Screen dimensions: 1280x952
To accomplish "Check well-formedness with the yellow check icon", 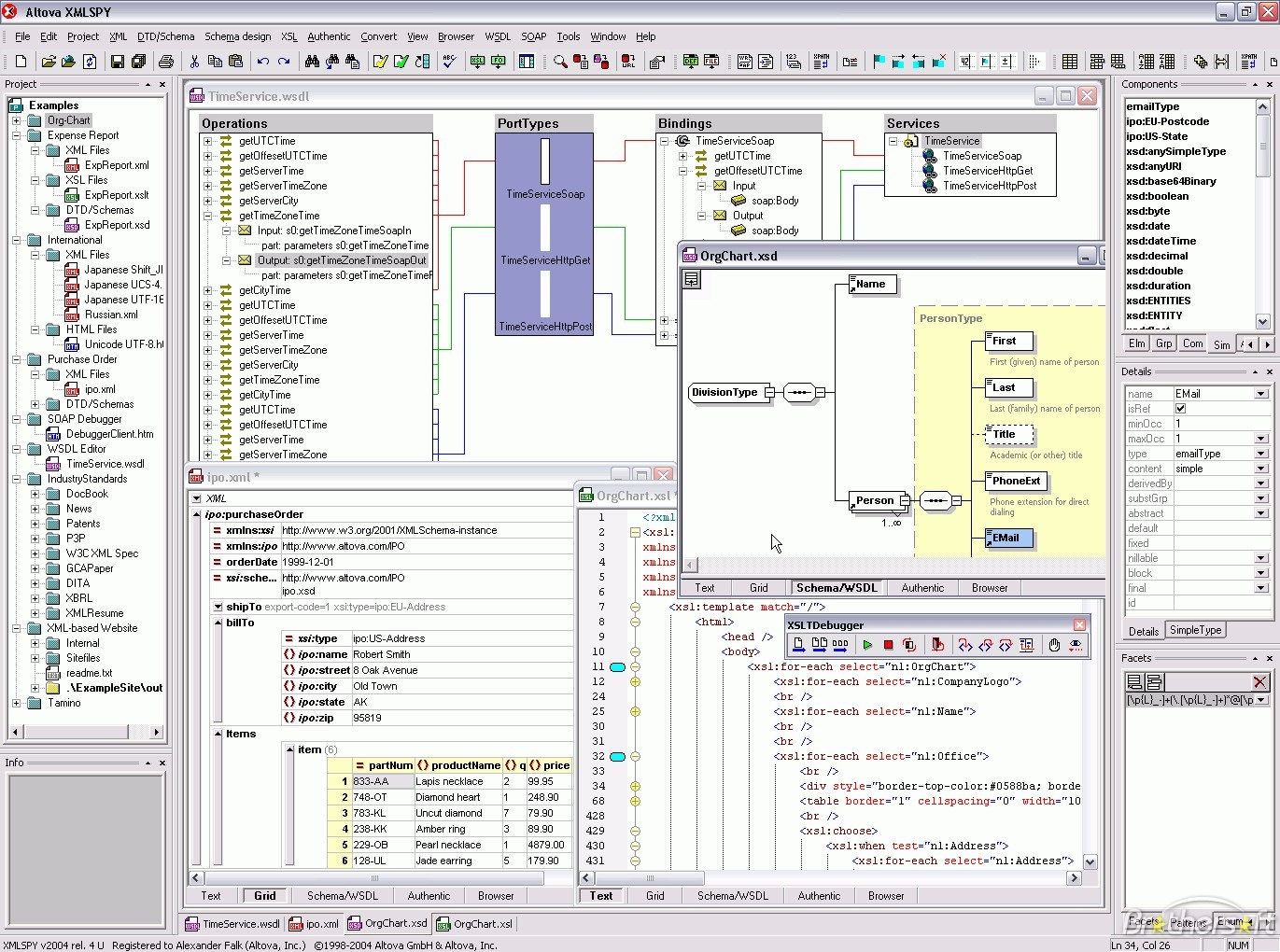I will coord(382,61).
